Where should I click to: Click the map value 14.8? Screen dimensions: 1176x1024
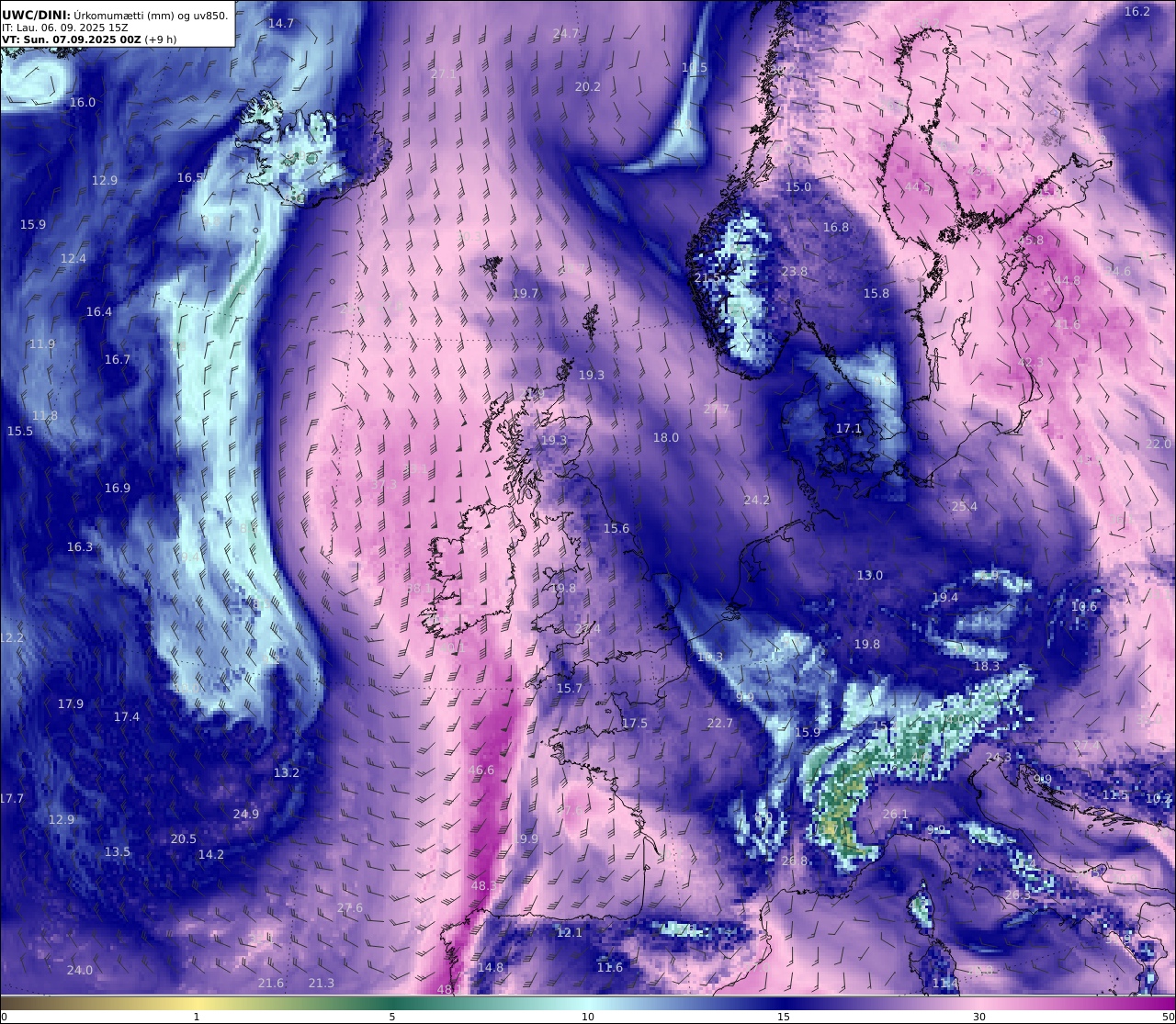(491, 967)
